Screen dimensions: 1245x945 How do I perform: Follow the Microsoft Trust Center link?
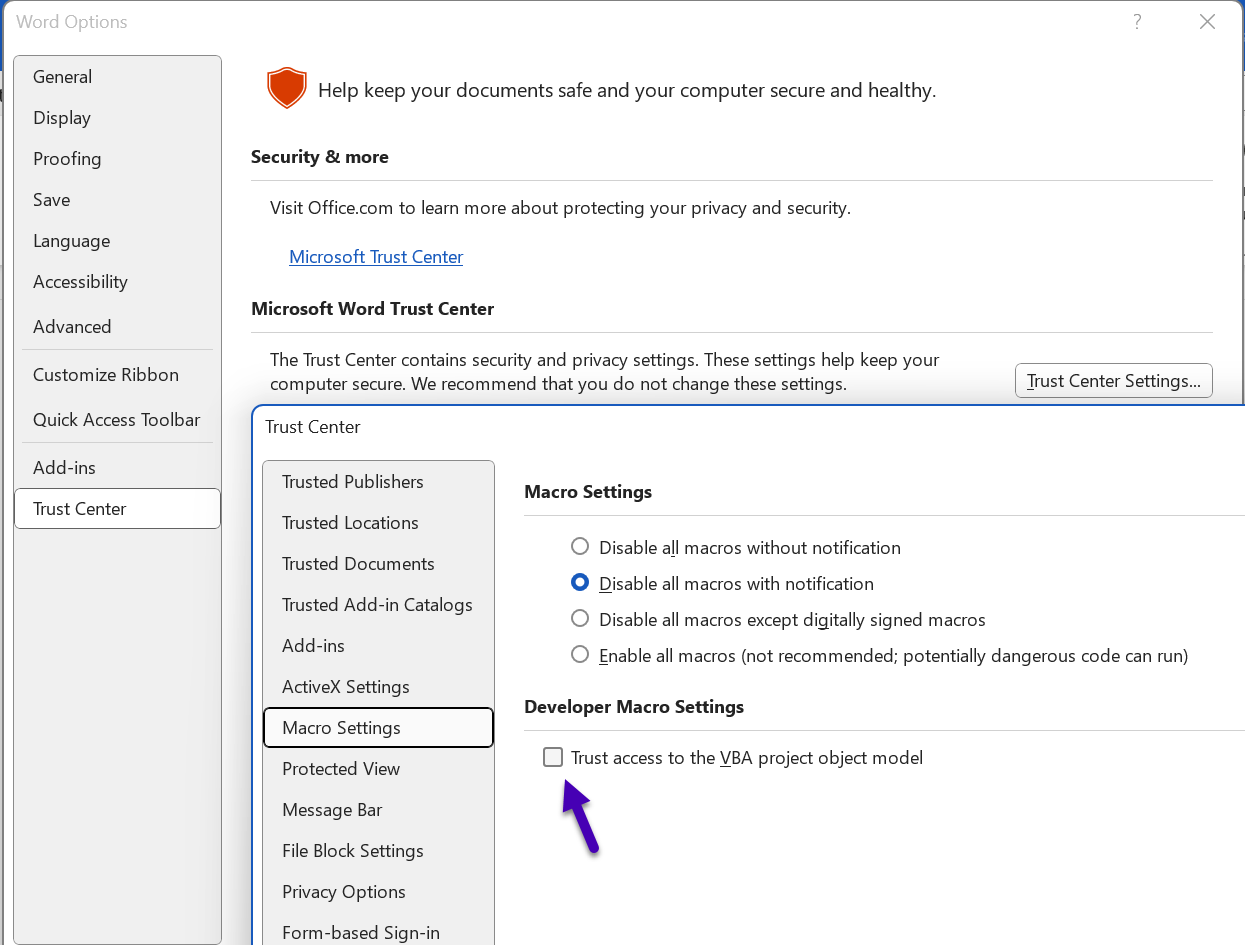pos(376,257)
